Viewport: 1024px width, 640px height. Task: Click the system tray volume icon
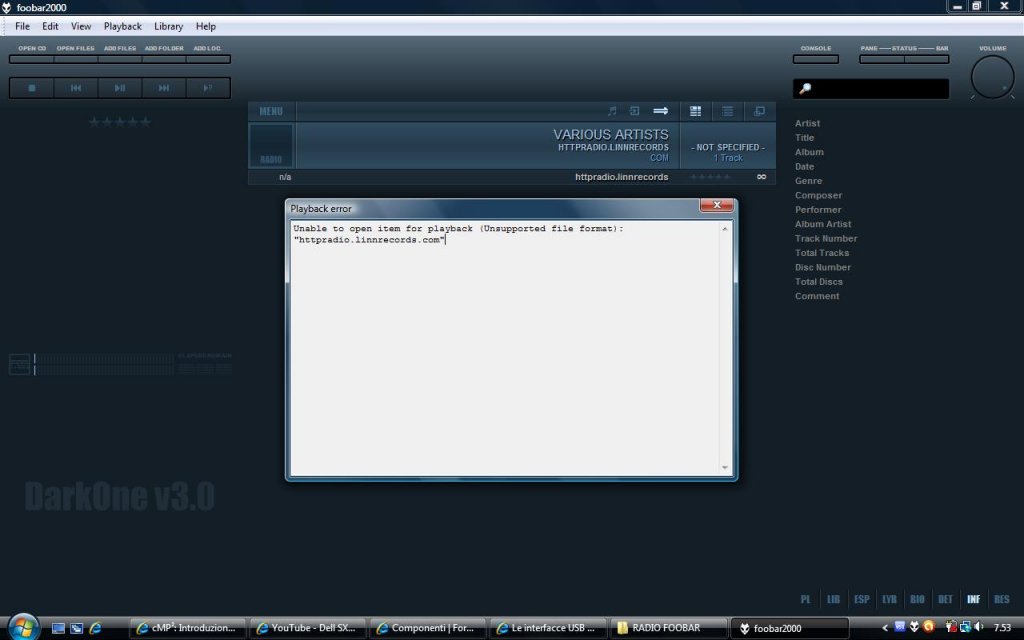(x=979, y=627)
